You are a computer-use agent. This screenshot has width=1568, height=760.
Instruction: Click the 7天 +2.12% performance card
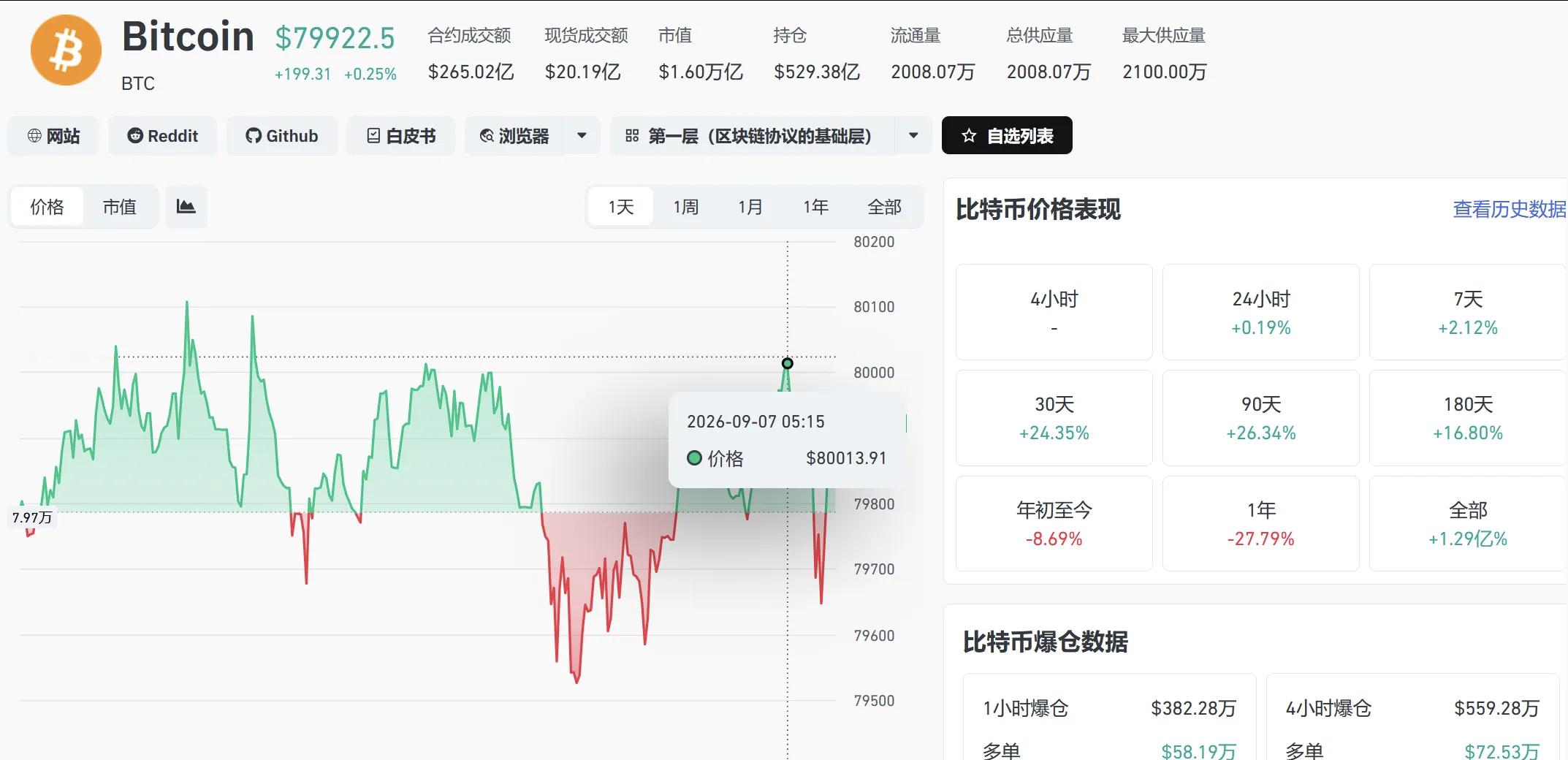(x=1468, y=312)
